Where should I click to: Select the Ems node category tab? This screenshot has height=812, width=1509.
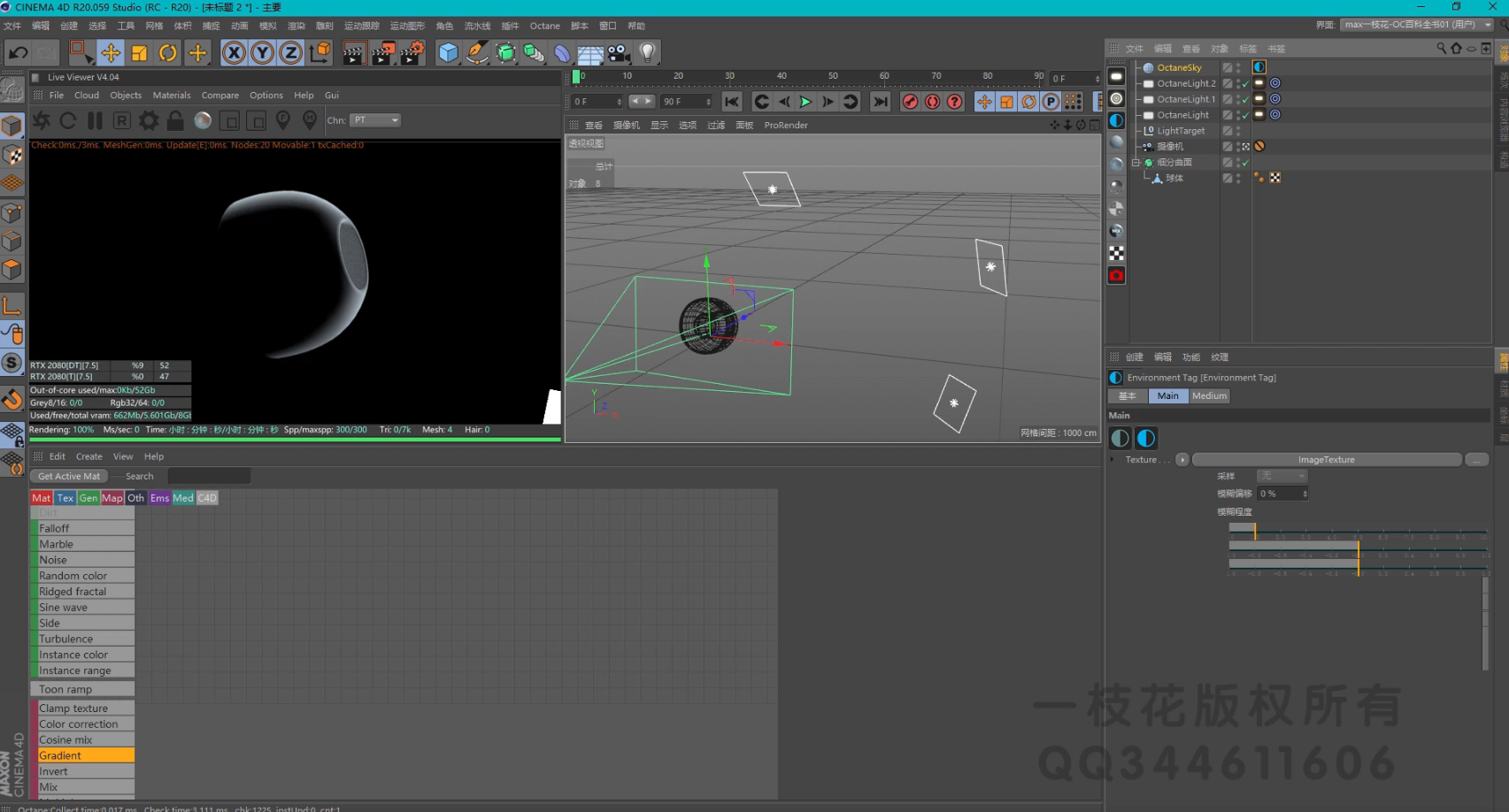point(159,498)
